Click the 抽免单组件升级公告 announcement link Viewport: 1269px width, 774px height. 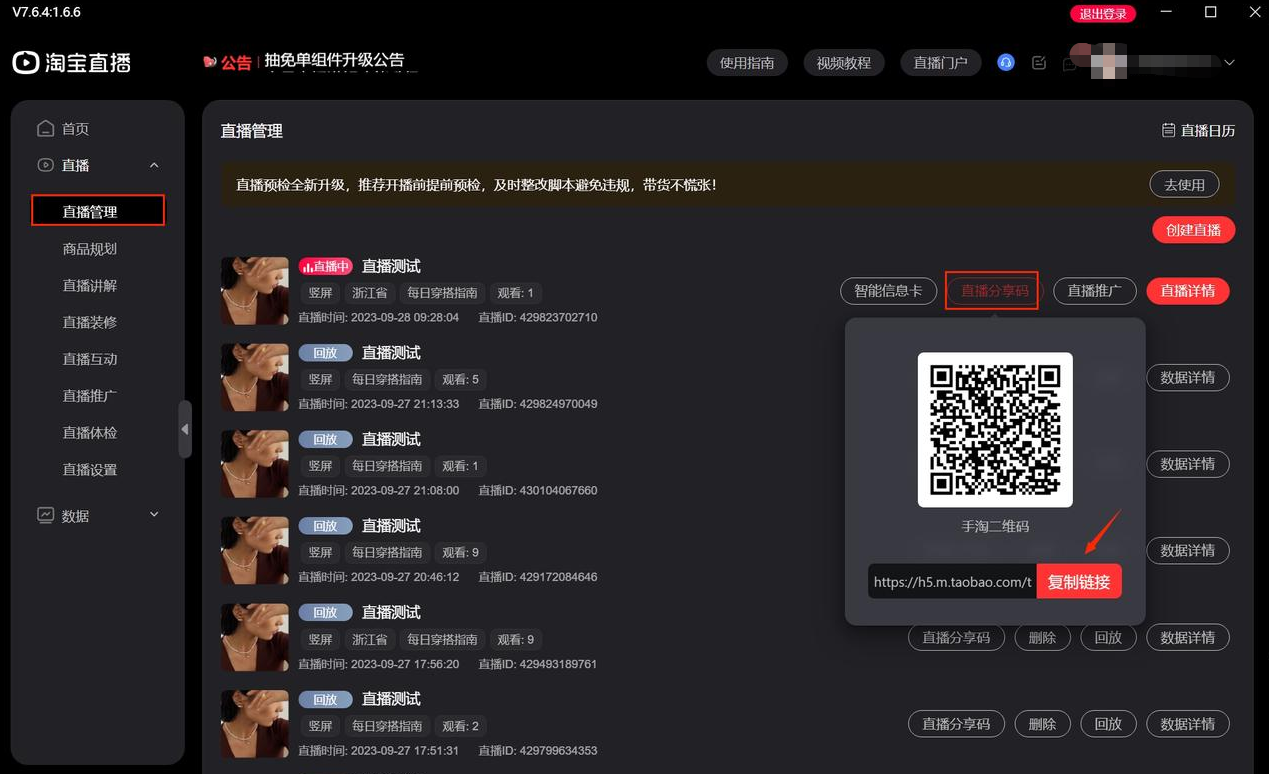click(x=334, y=60)
